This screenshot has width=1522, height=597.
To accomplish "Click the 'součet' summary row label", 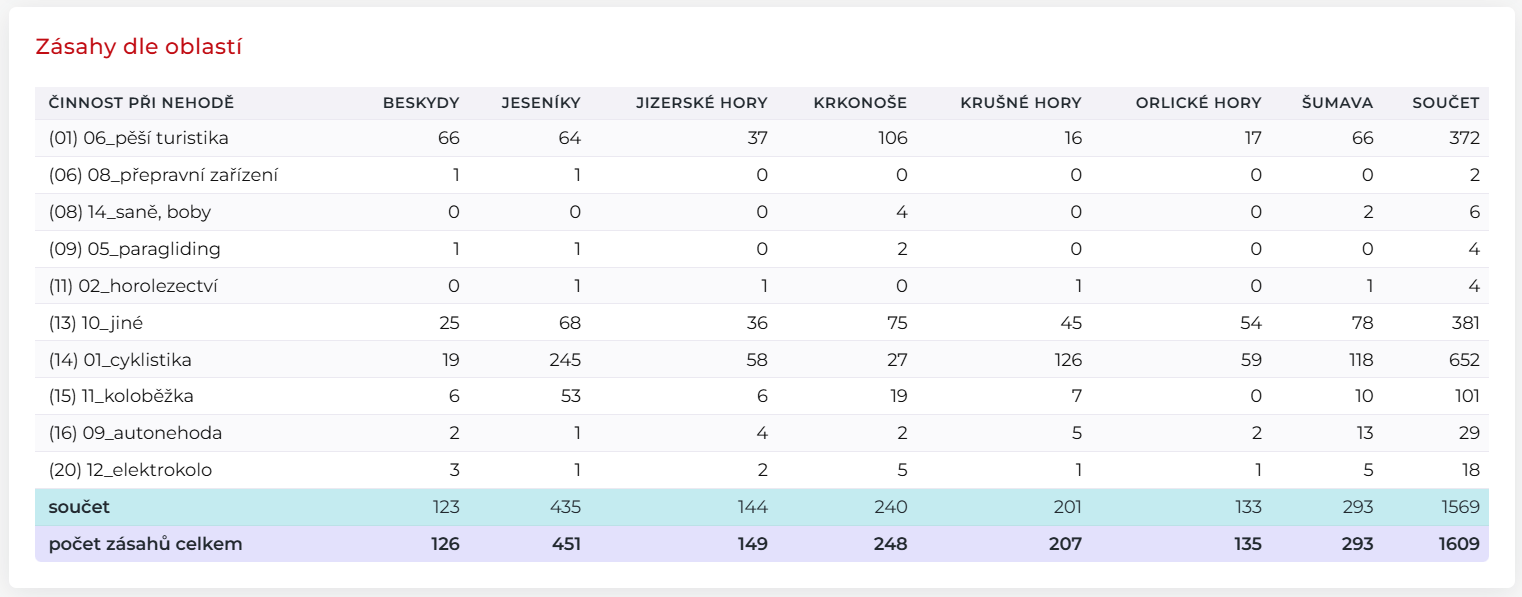I will (x=79, y=507).
